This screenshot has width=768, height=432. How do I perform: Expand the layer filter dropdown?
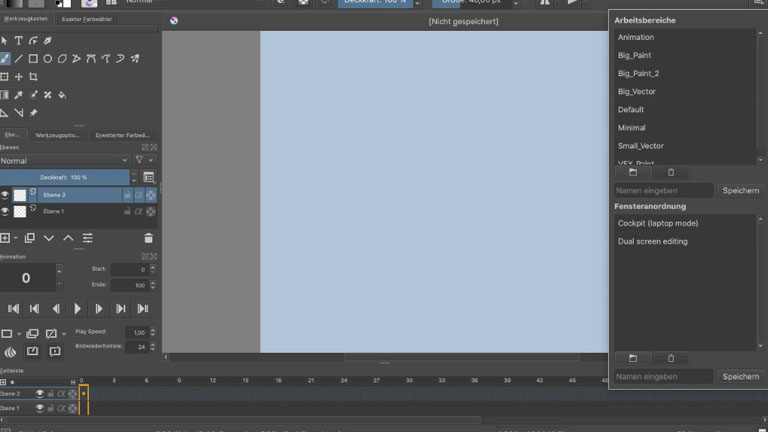[x=145, y=160]
